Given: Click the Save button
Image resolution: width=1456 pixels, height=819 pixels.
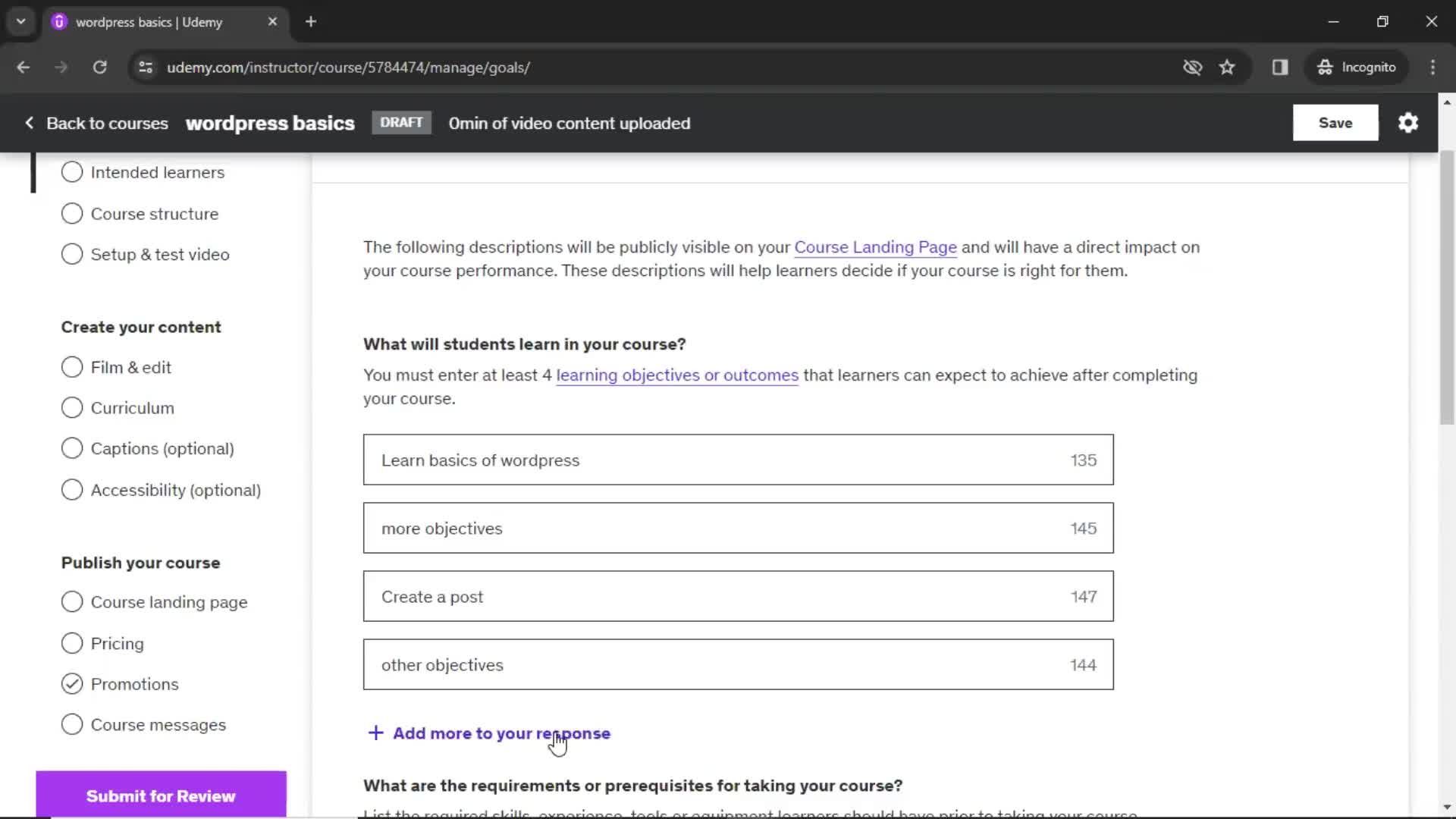Looking at the screenshot, I should click(1336, 122).
